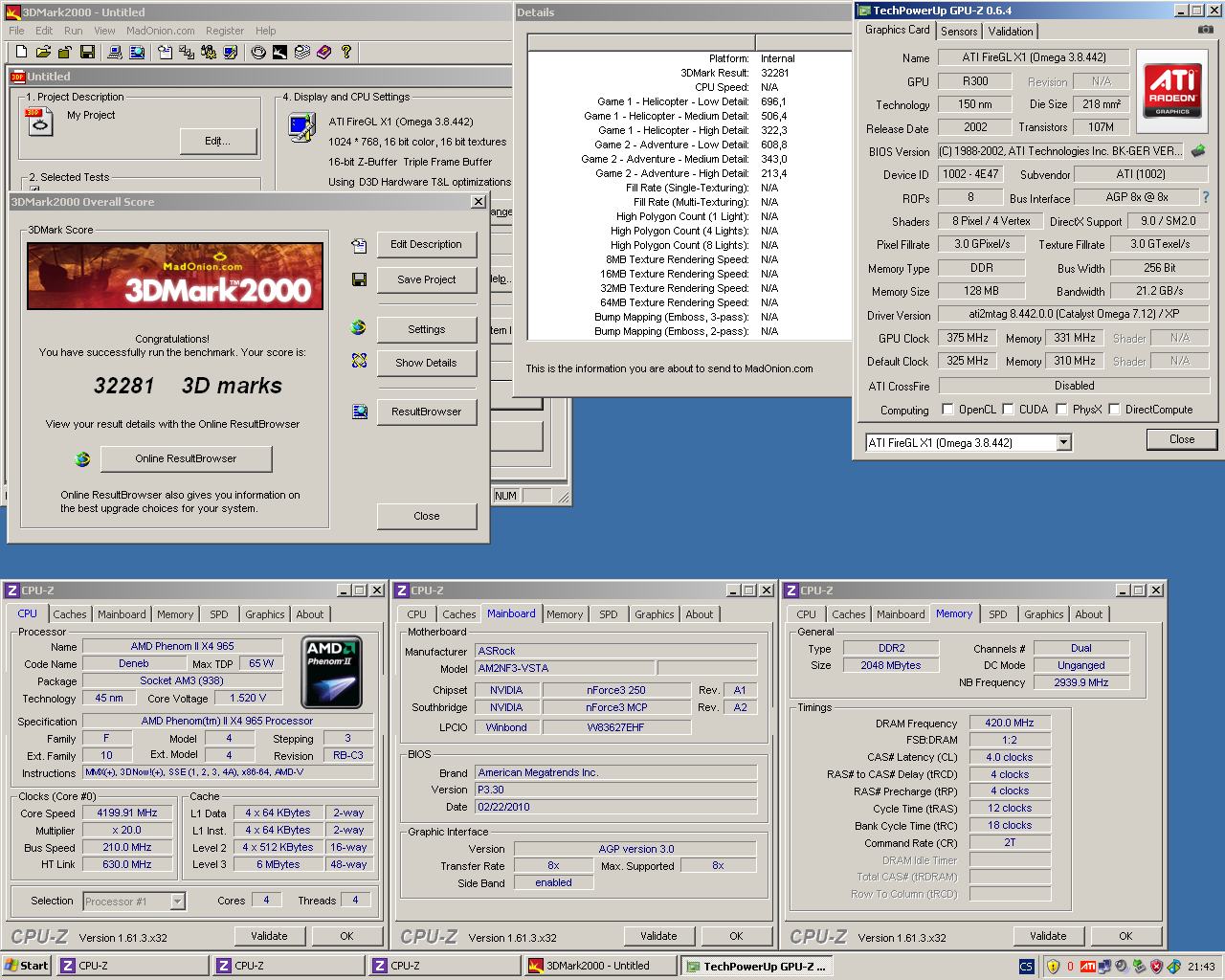Screen dimensions: 1225x980
Task: Click OK in the CPU-Z memory timings window
Action: (1125, 936)
